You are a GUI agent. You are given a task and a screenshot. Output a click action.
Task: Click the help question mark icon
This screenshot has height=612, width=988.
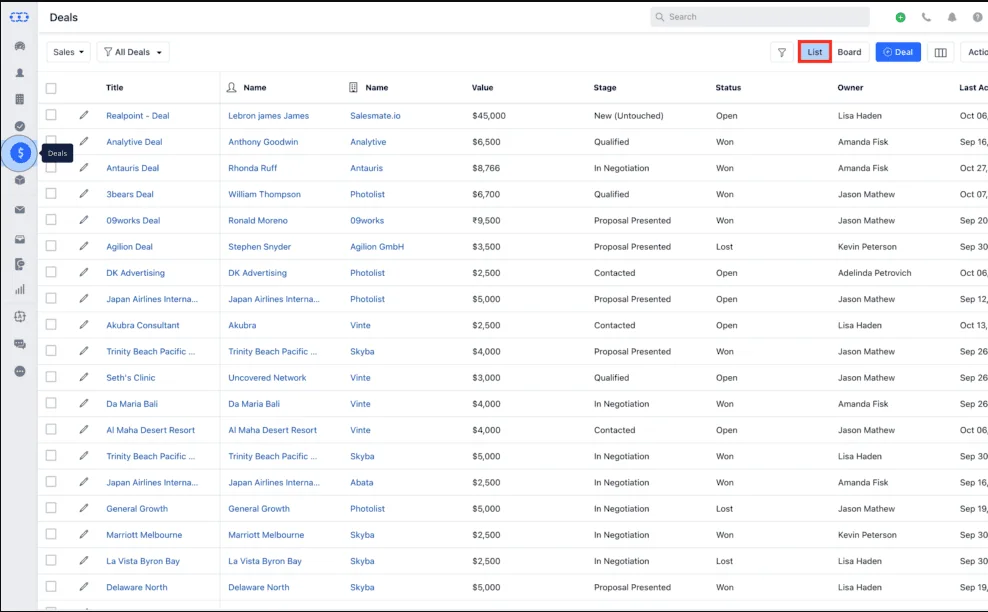[x=977, y=17]
